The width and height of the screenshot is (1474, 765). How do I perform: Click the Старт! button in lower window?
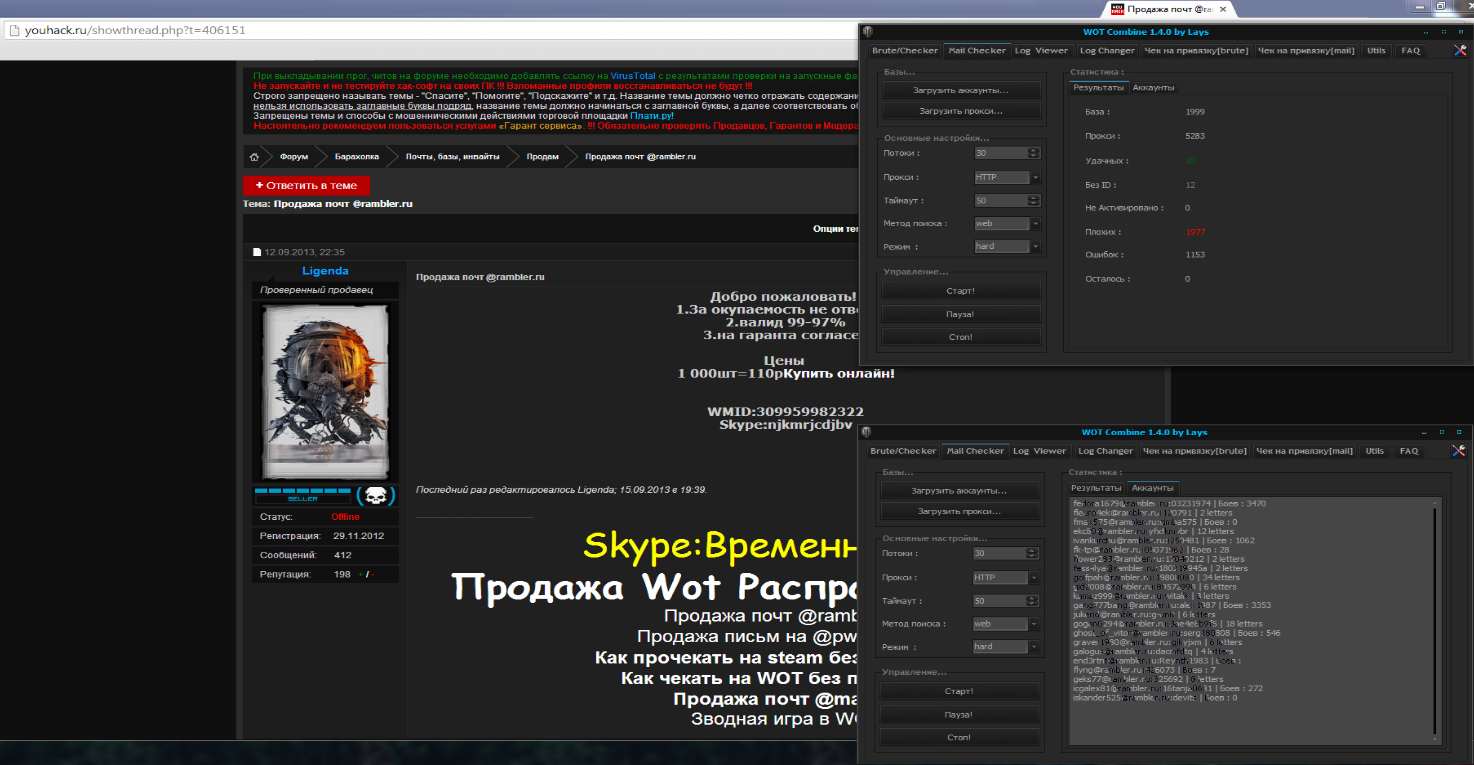click(x=959, y=691)
